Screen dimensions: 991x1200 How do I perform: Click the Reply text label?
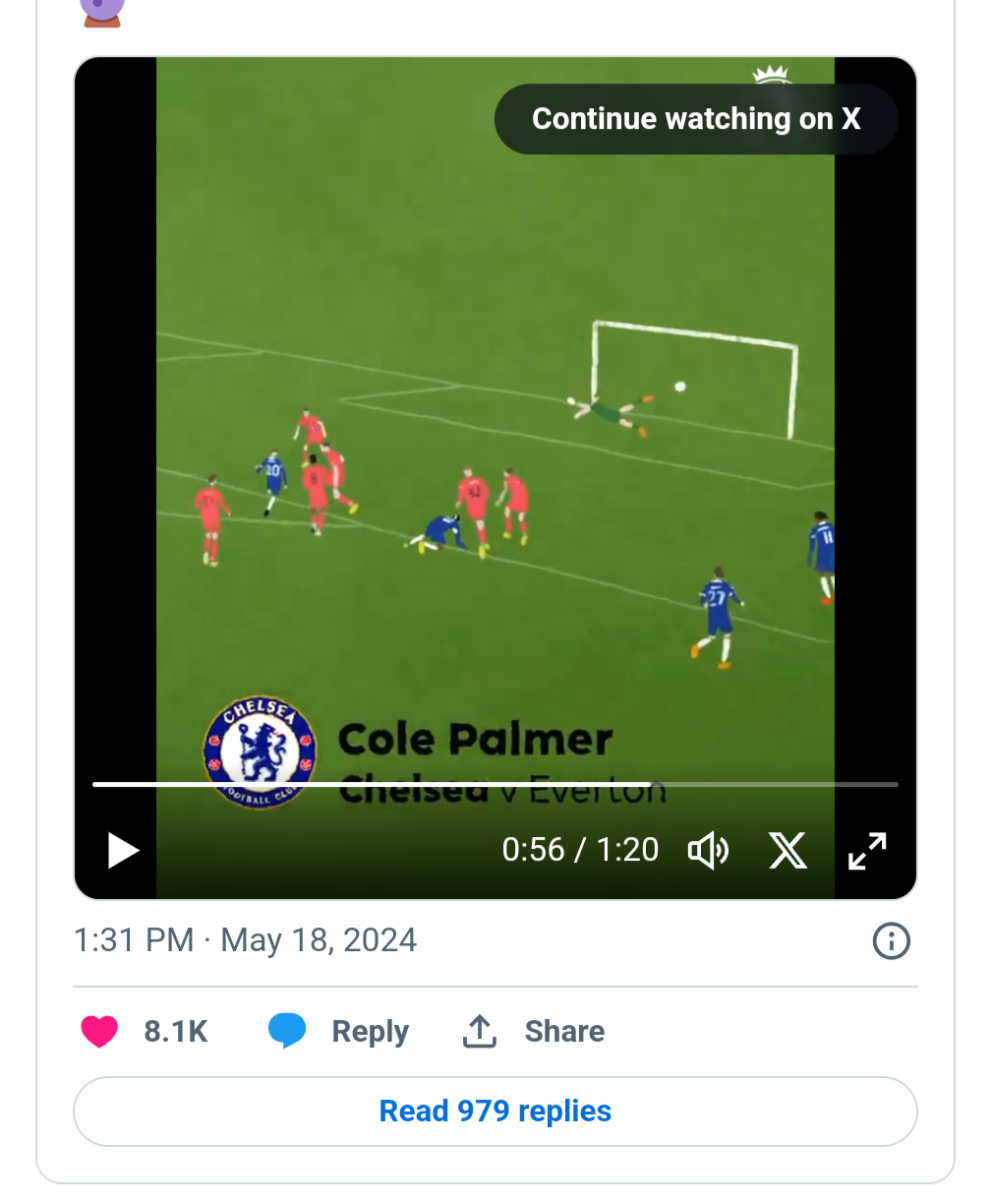(x=370, y=1031)
